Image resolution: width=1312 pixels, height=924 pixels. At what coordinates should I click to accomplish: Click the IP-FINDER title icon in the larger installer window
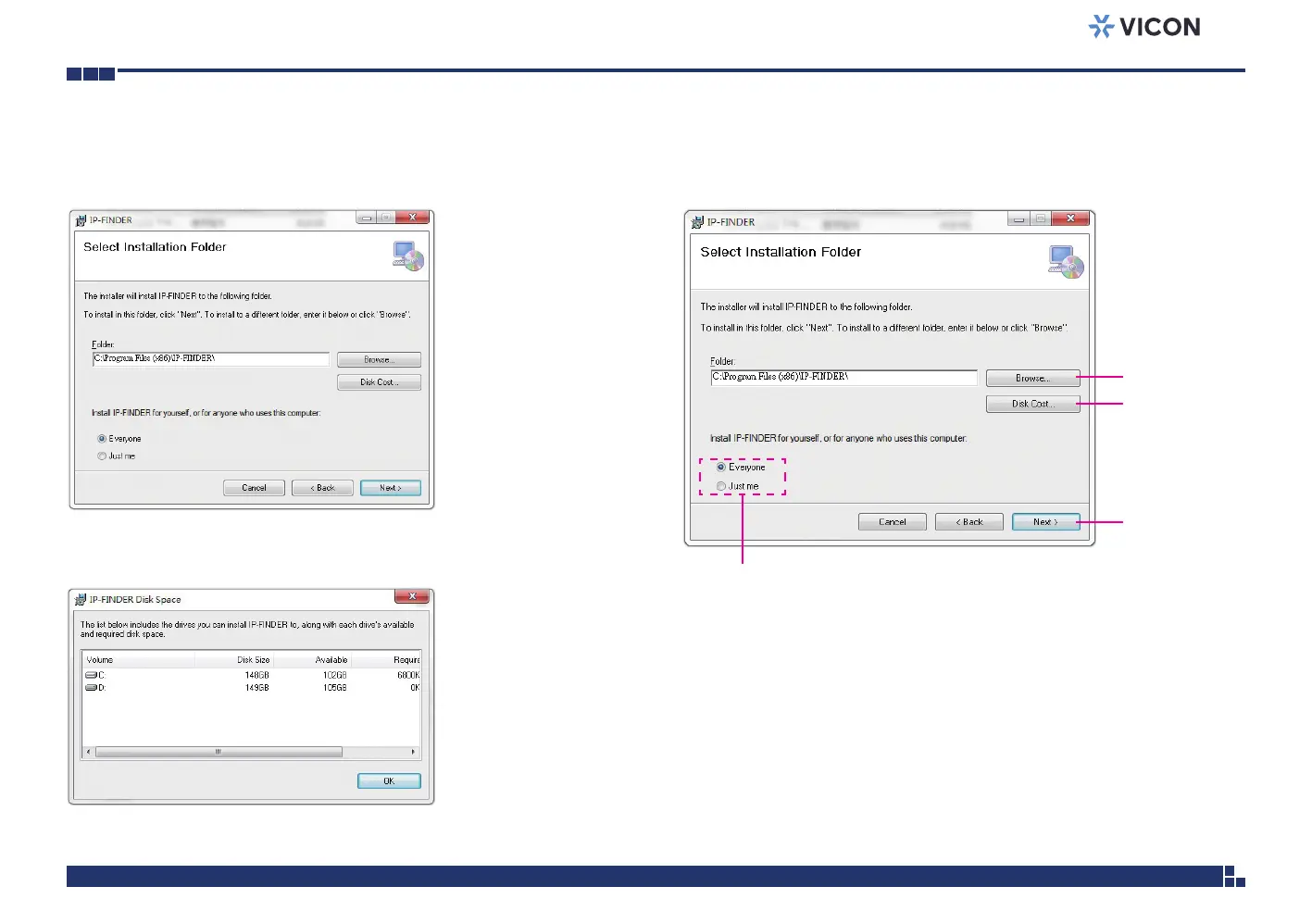(697, 222)
